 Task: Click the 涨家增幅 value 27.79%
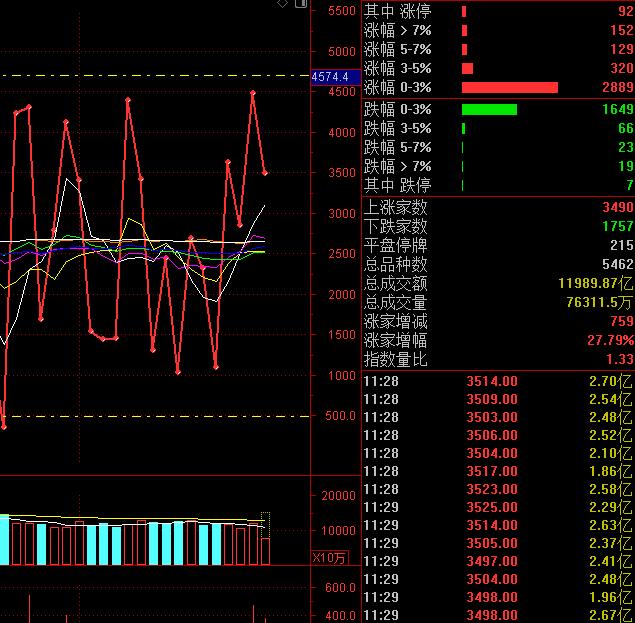[x=611, y=340]
